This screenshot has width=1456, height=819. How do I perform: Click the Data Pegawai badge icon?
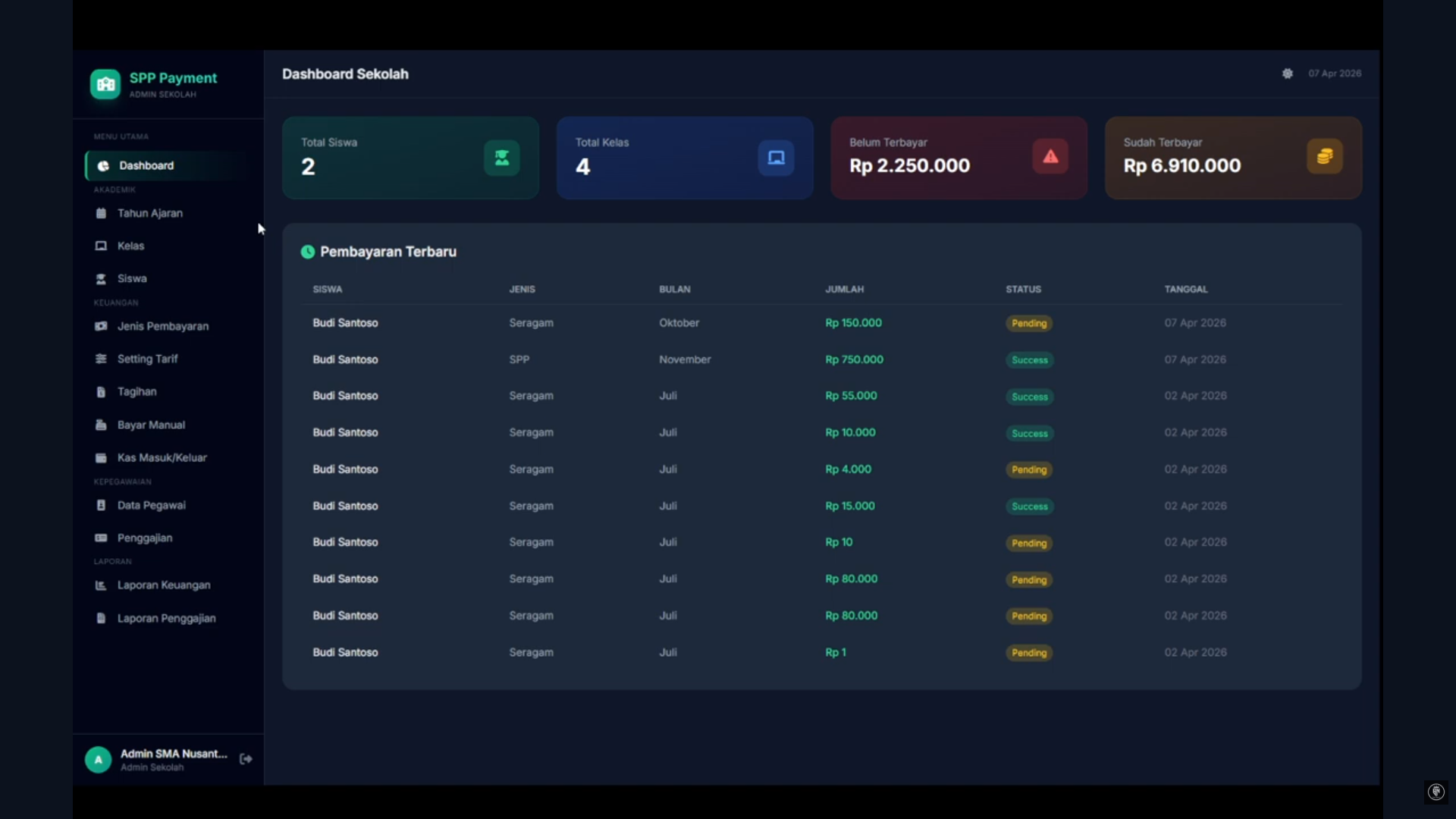pyautogui.click(x=101, y=505)
